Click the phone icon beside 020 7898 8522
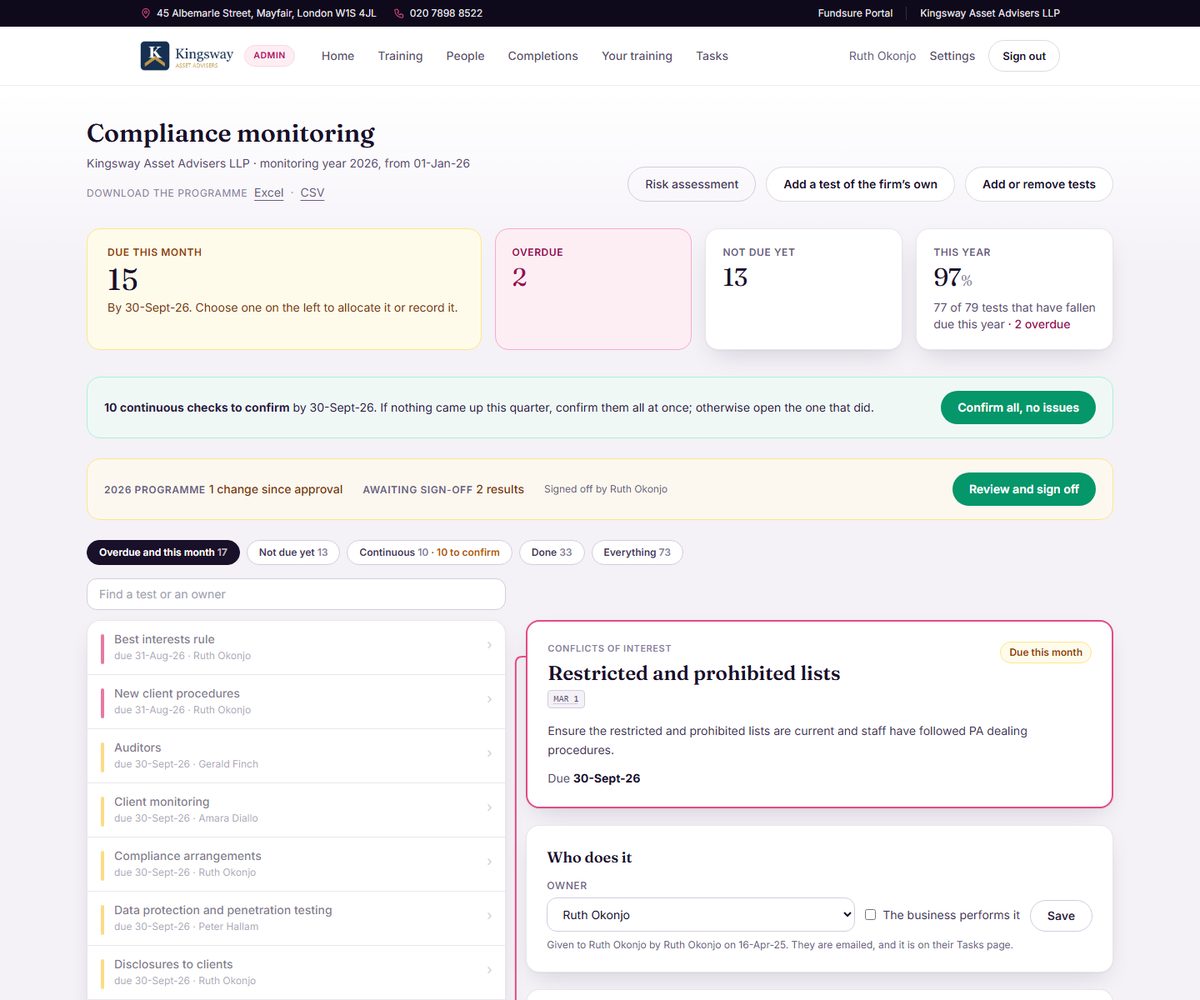The width and height of the screenshot is (1200, 1000). [x=399, y=13]
